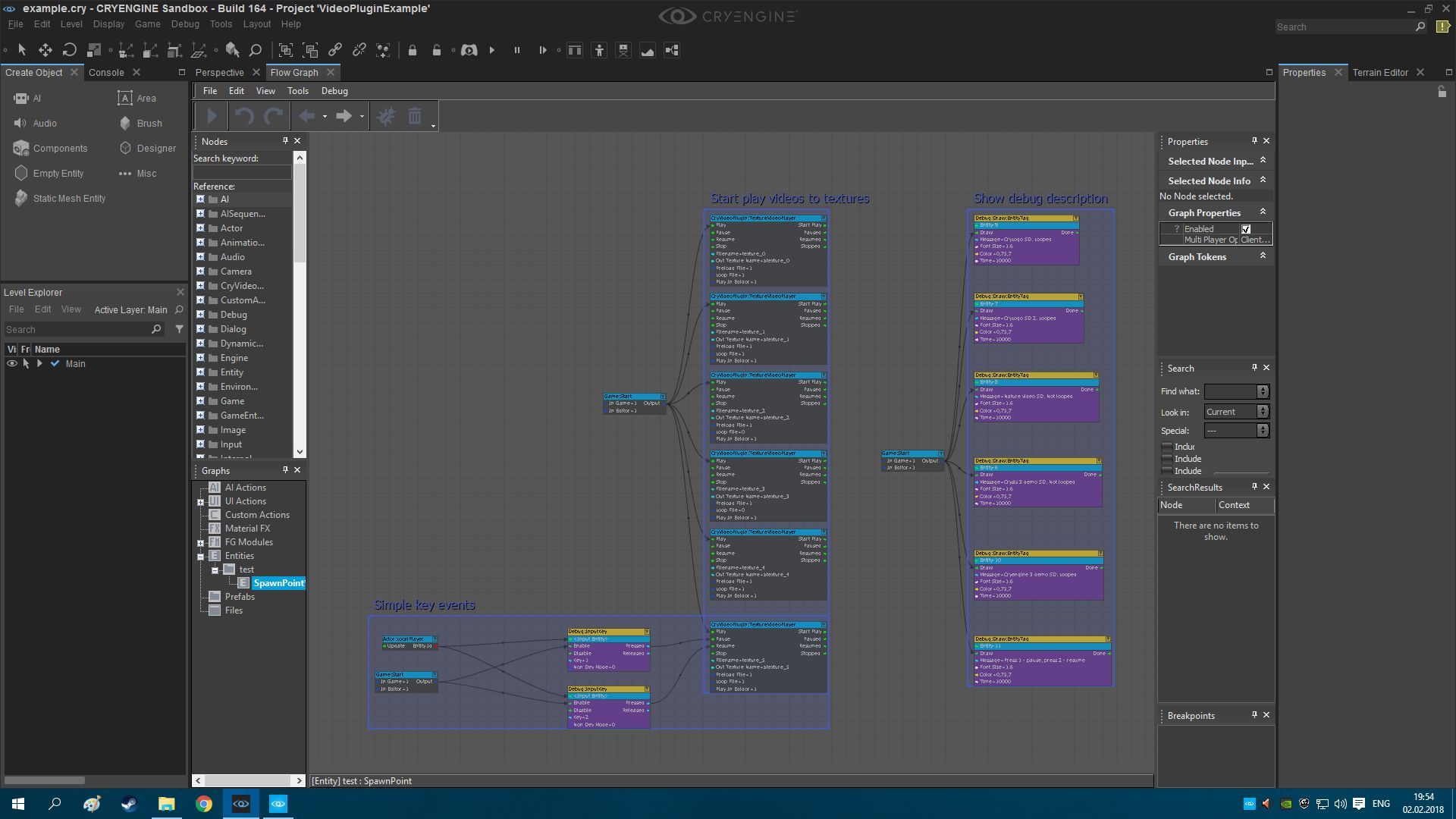
Task: Click the Forward arrow in Flow Graph toolbar
Action: [x=344, y=116]
